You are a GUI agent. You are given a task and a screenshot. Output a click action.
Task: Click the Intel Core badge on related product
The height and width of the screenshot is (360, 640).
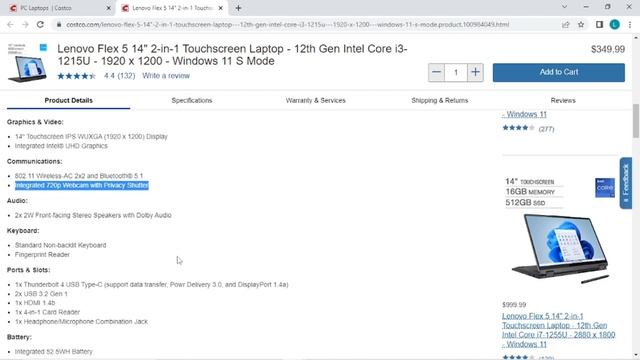(605, 188)
